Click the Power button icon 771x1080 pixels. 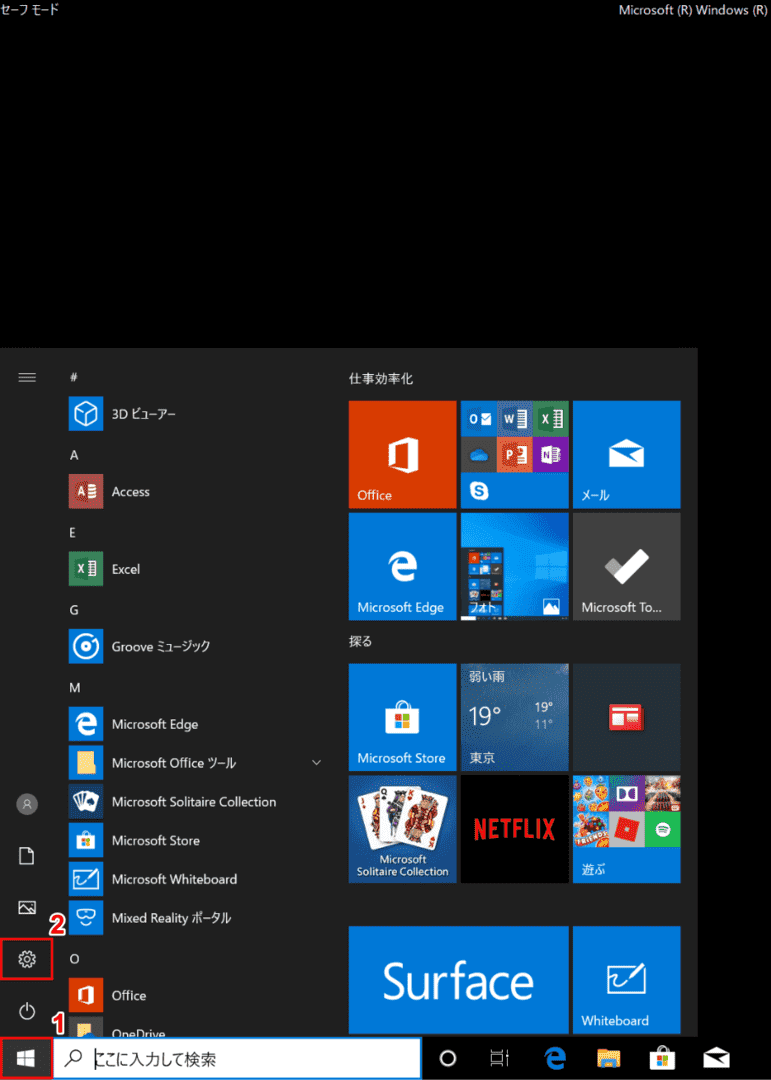pos(27,1011)
